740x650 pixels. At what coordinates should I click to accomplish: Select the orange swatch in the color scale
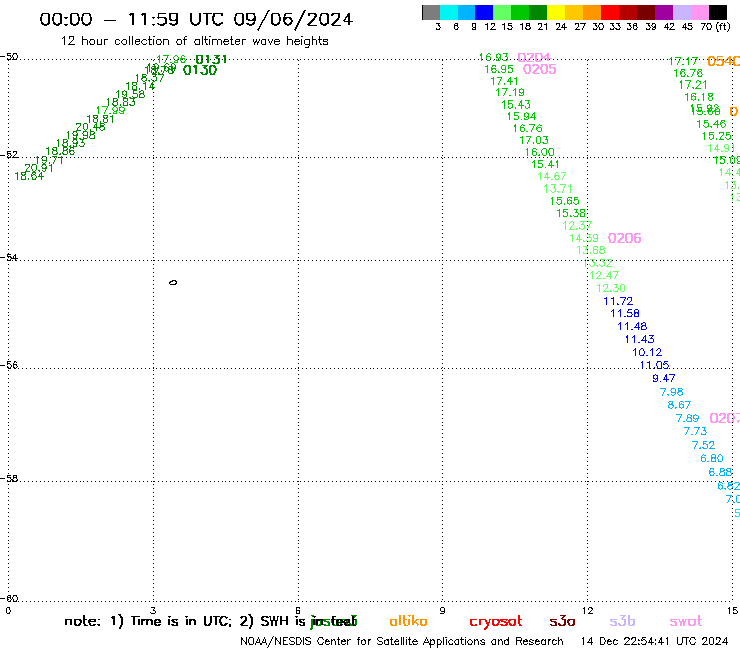(x=591, y=12)
